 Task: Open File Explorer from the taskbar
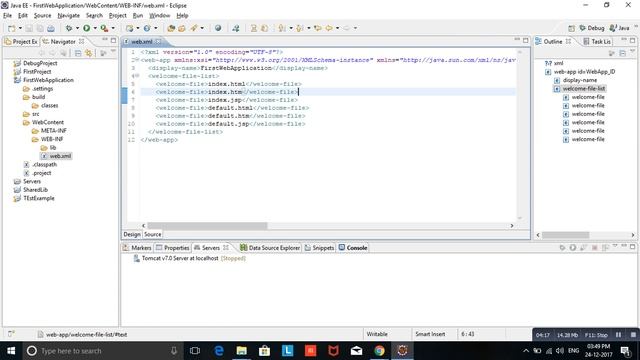click(x=242, y=351)
